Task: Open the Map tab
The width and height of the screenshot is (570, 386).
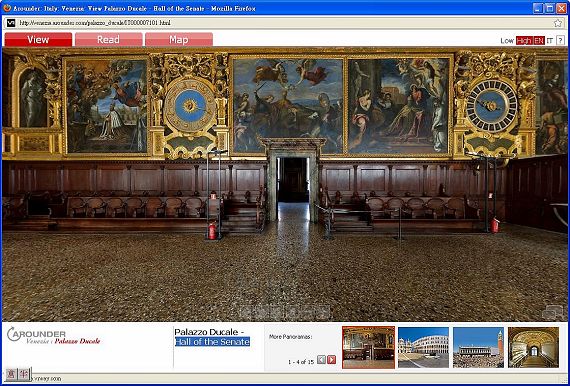Action: coord(179,40)
